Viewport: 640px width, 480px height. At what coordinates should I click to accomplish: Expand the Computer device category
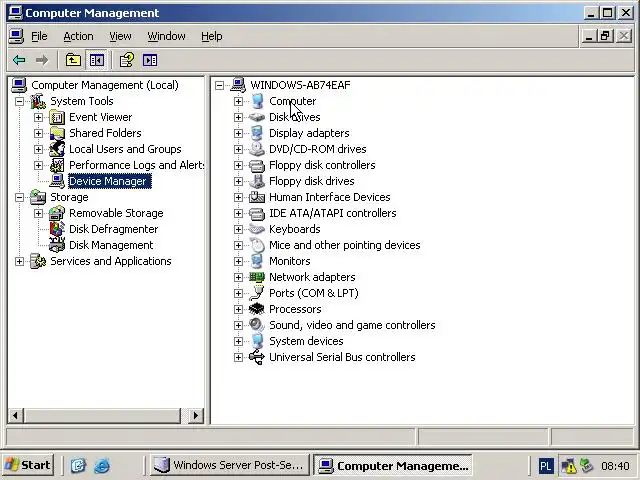[x=238, y=101]
